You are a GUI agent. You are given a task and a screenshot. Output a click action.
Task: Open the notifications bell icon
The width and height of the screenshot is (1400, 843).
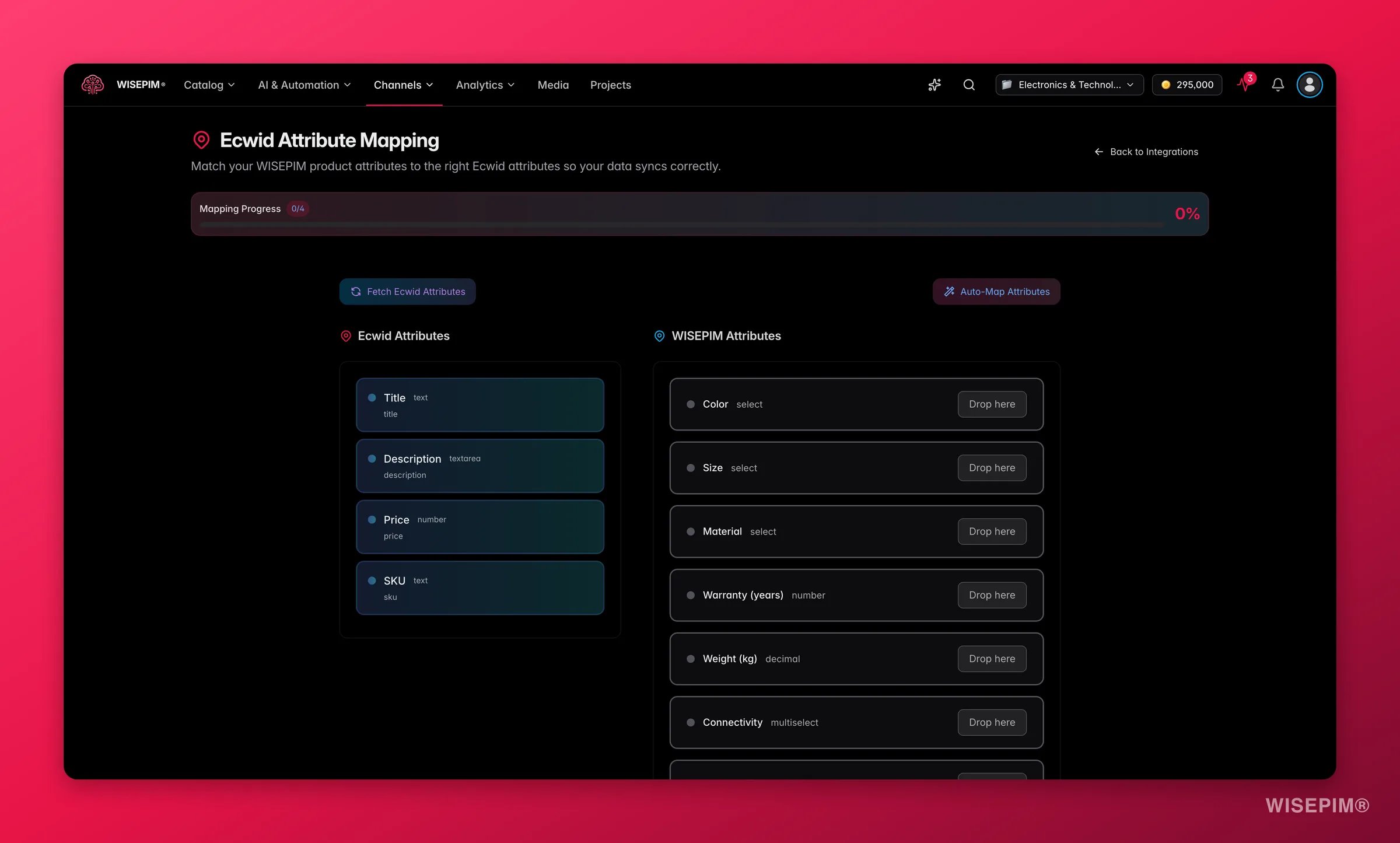(x=1277, y=85)
